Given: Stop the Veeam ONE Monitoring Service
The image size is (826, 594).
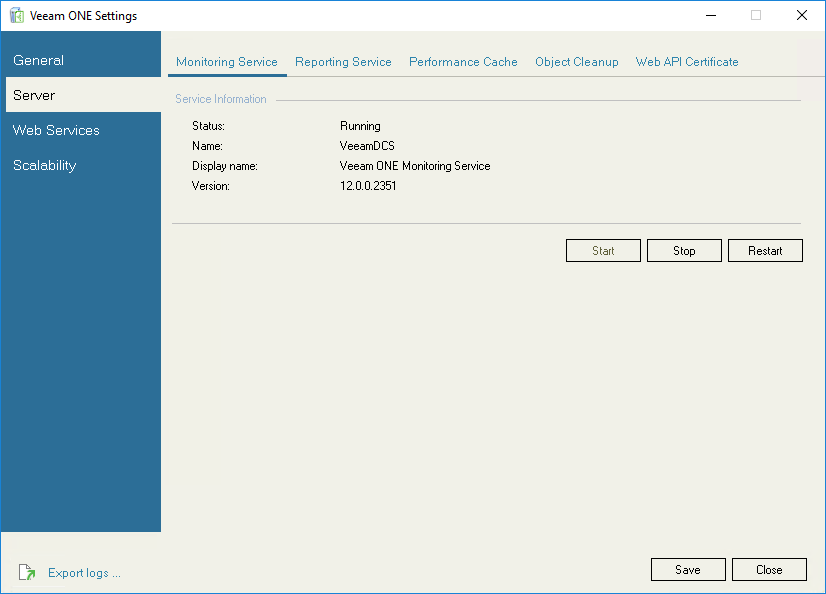Looking at the screenshot, I should click(x=684, y=250).
